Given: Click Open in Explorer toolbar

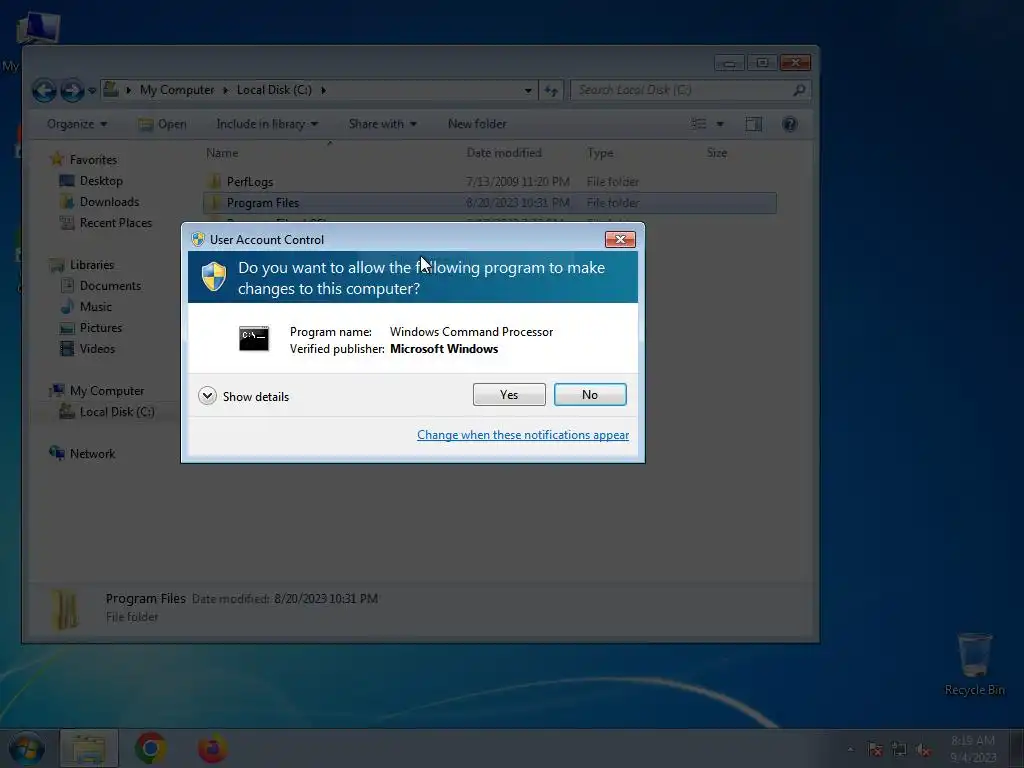Looking at the screenshot, I should pos(163,124).
